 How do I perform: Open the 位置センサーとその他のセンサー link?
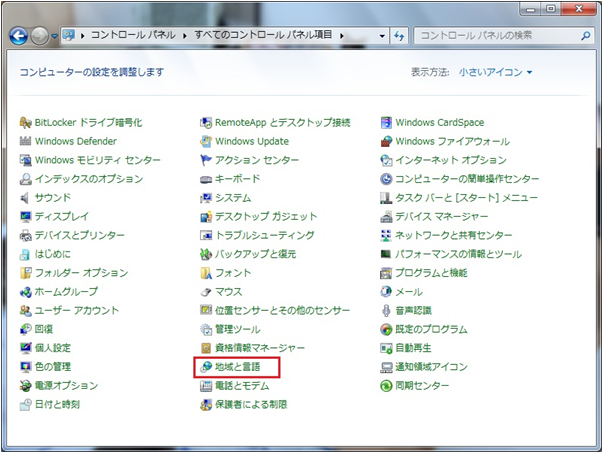tap(283, 310)
